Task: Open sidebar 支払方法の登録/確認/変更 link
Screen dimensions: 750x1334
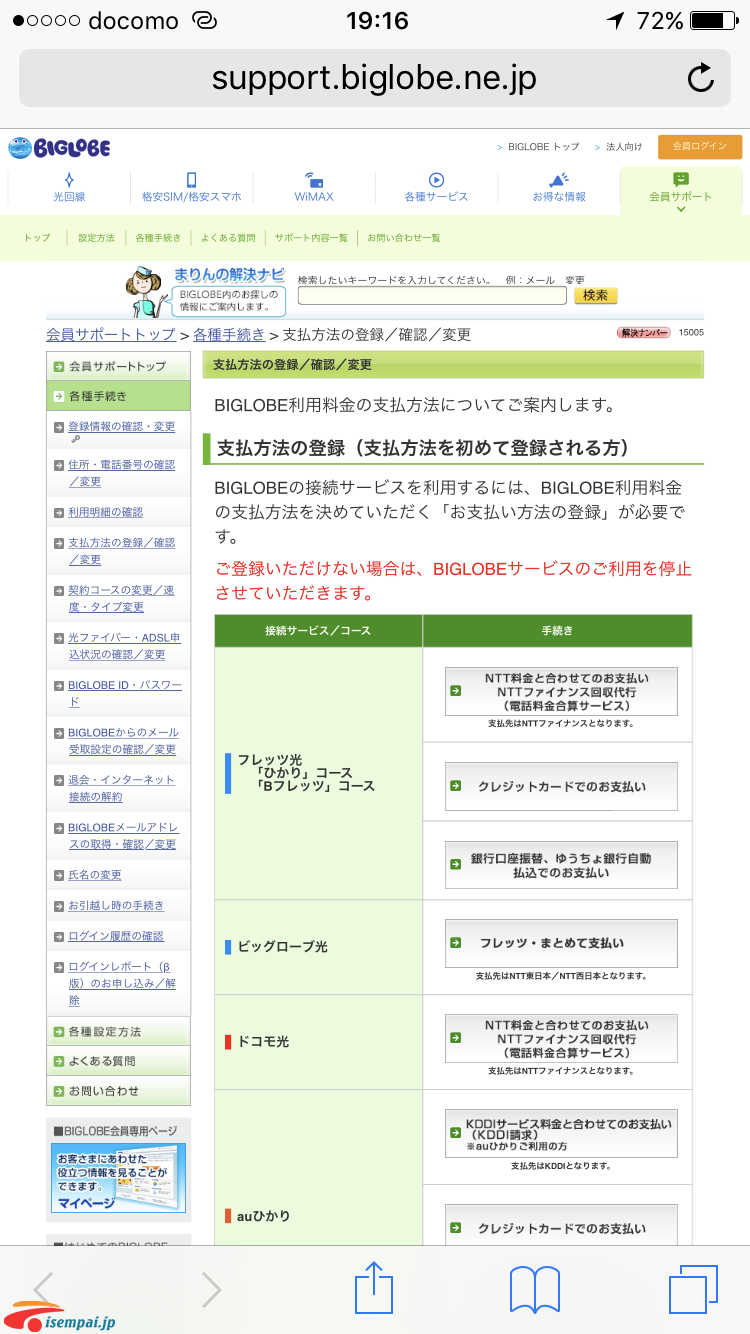Action: pos(121,551)
